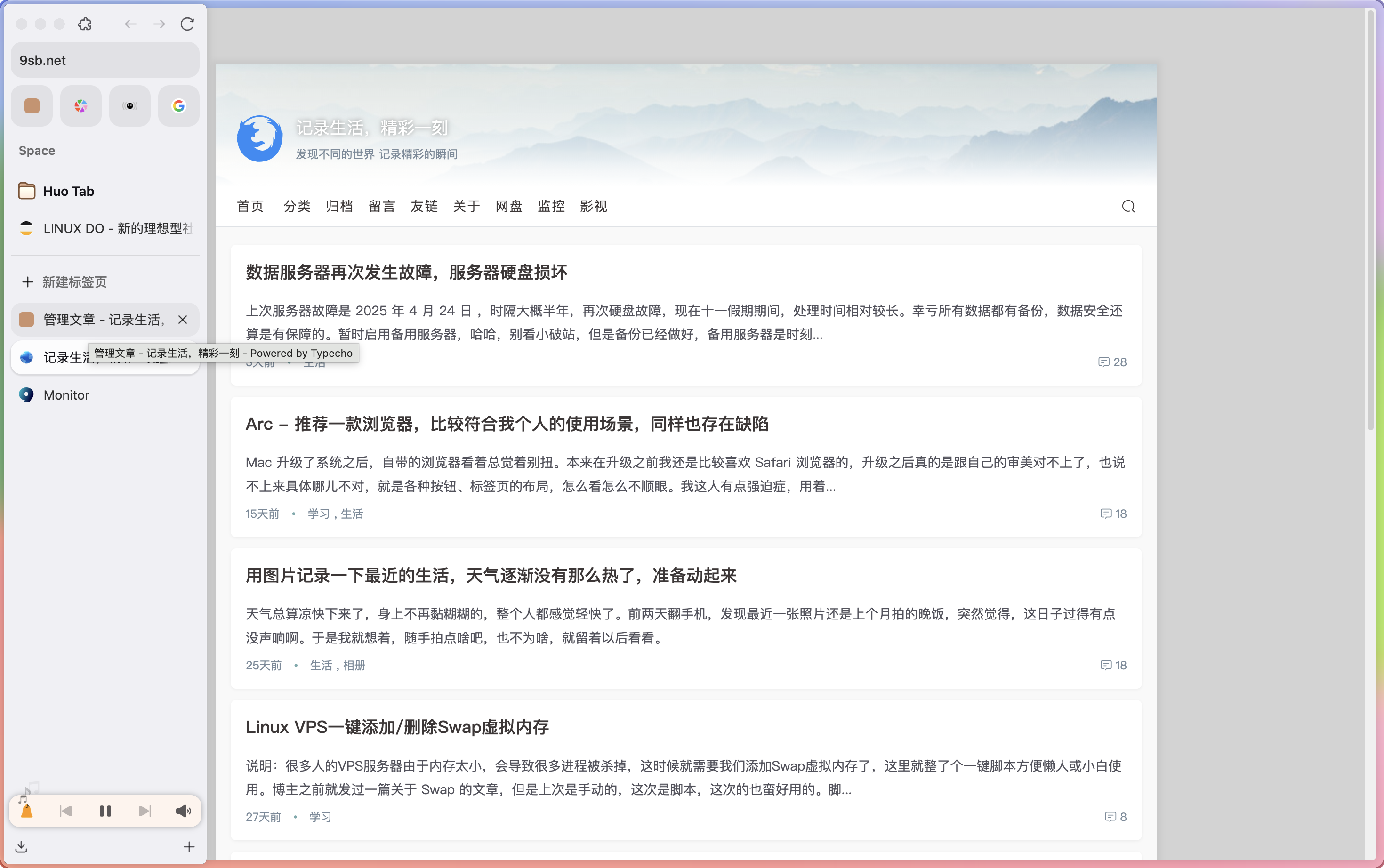Open the pinned Google shortcut
Viewport: 1384px width, 868px height.
[x=178, y=105]
